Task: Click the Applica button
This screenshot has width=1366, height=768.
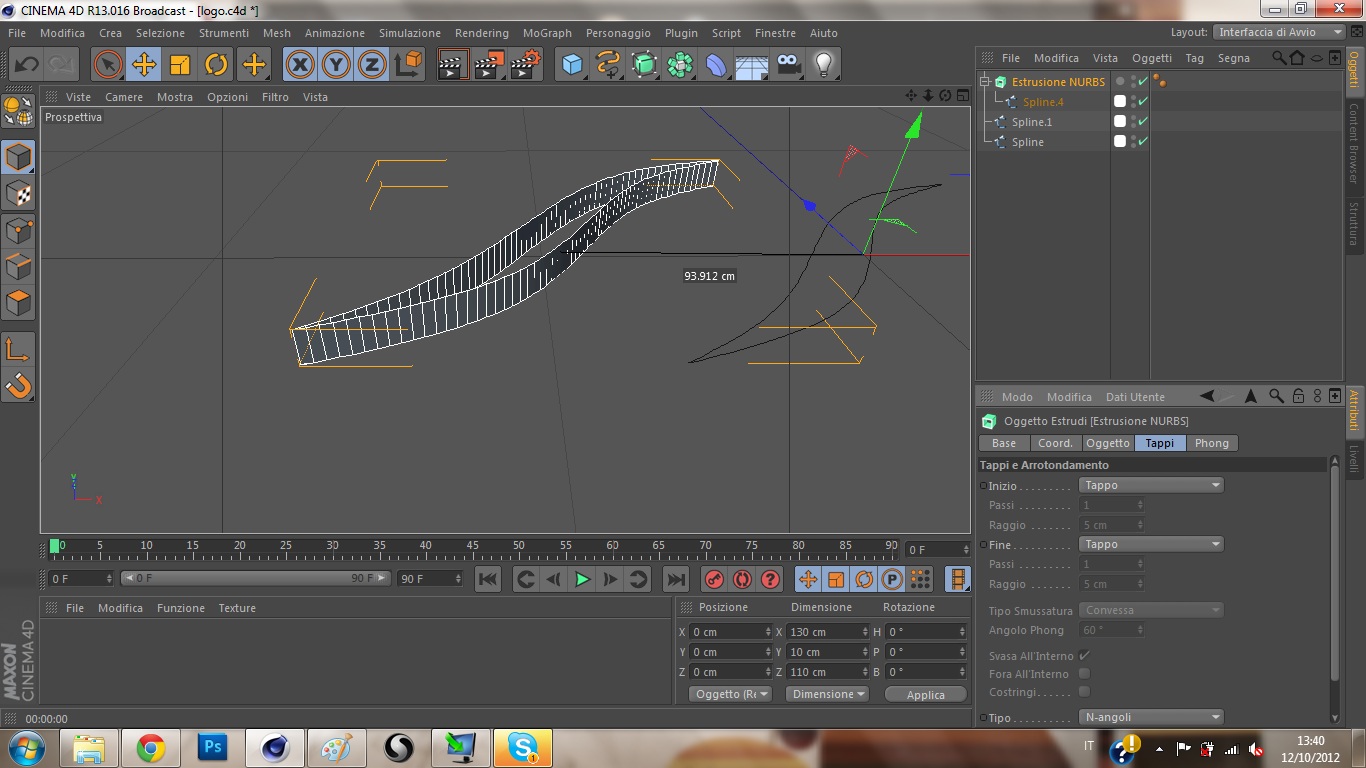Action: [x=925, y=694]
